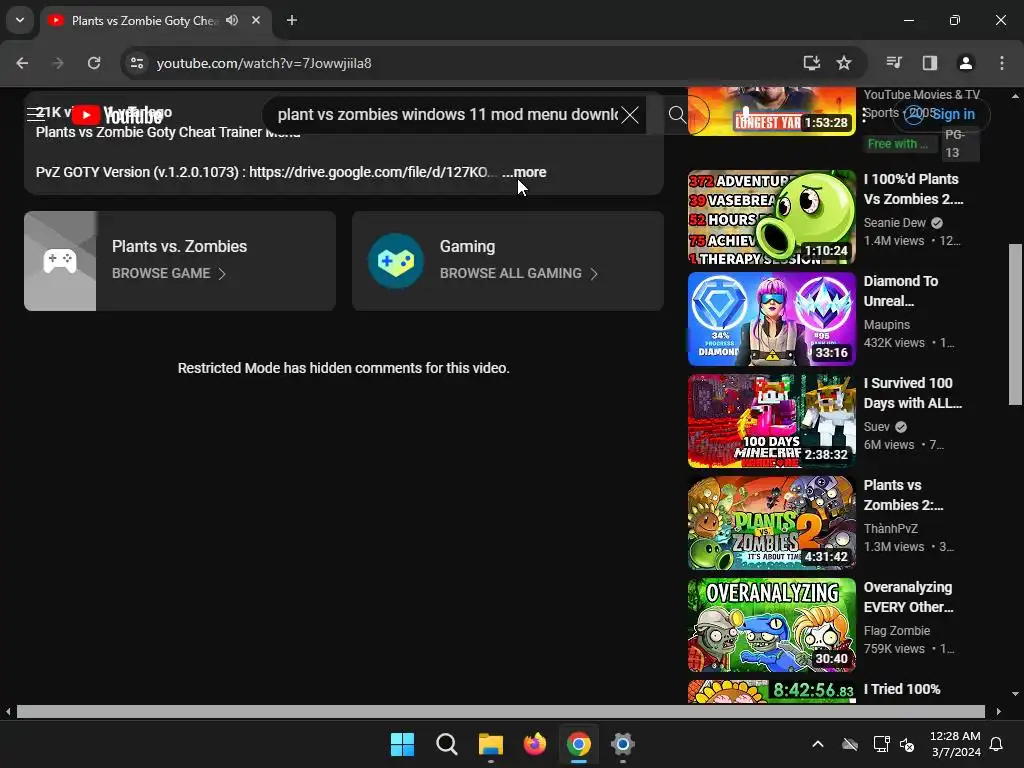Viewport: 1024px width, 768px height.
Task: Expand arrow next to BROWSE GAME
Action: 222,274
